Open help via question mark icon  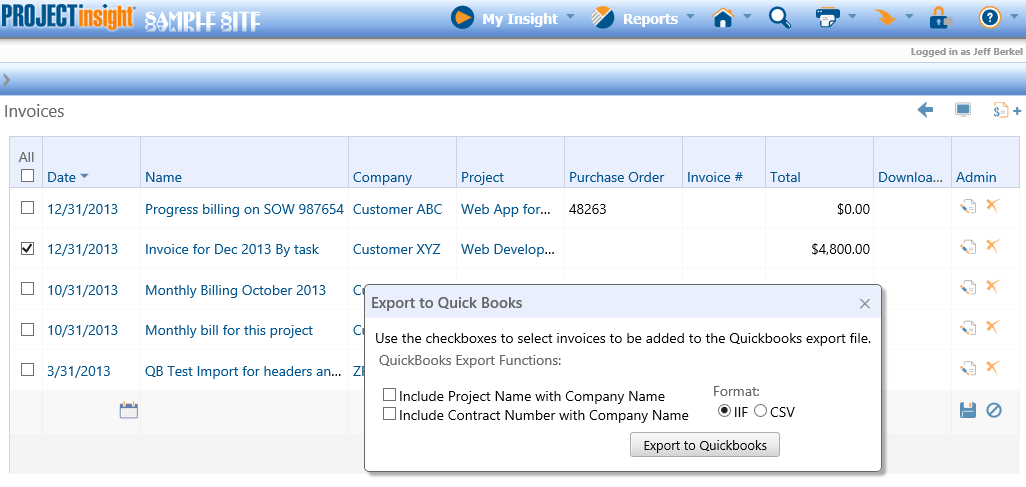pos(990,18)
